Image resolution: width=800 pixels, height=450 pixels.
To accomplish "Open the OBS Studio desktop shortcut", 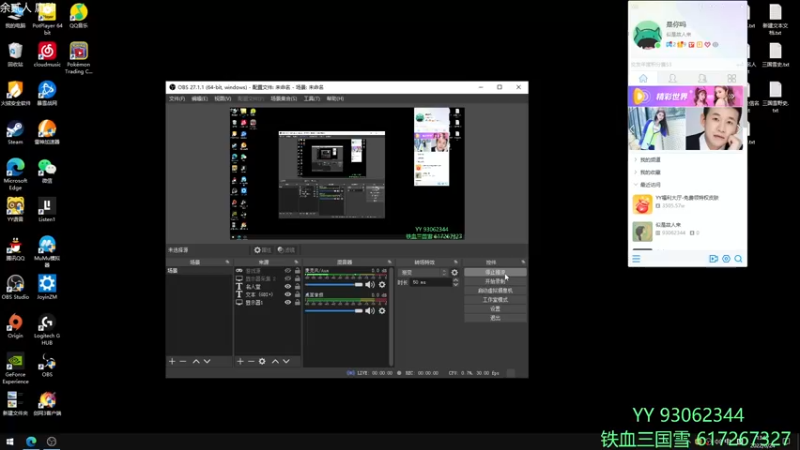I will click(15, 287).
